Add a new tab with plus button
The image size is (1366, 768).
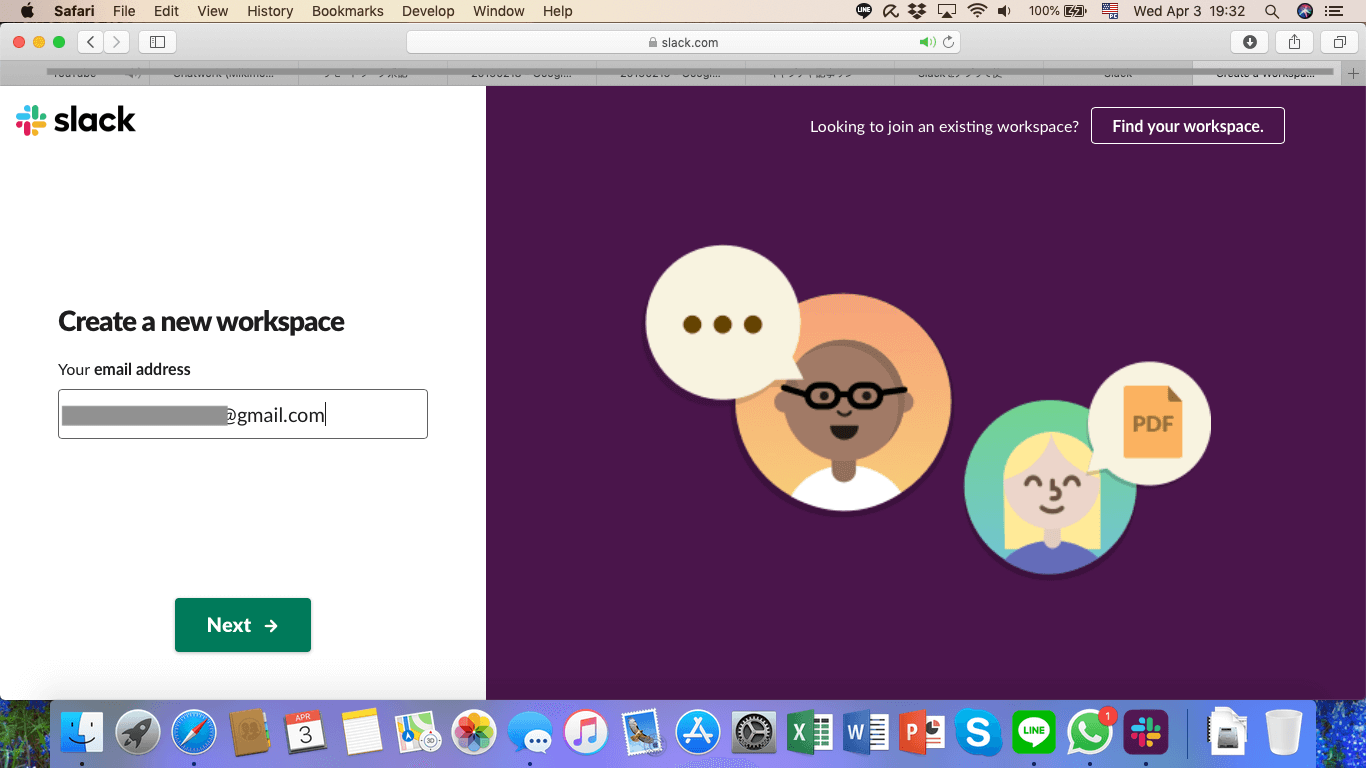(x=1354, y=73)
